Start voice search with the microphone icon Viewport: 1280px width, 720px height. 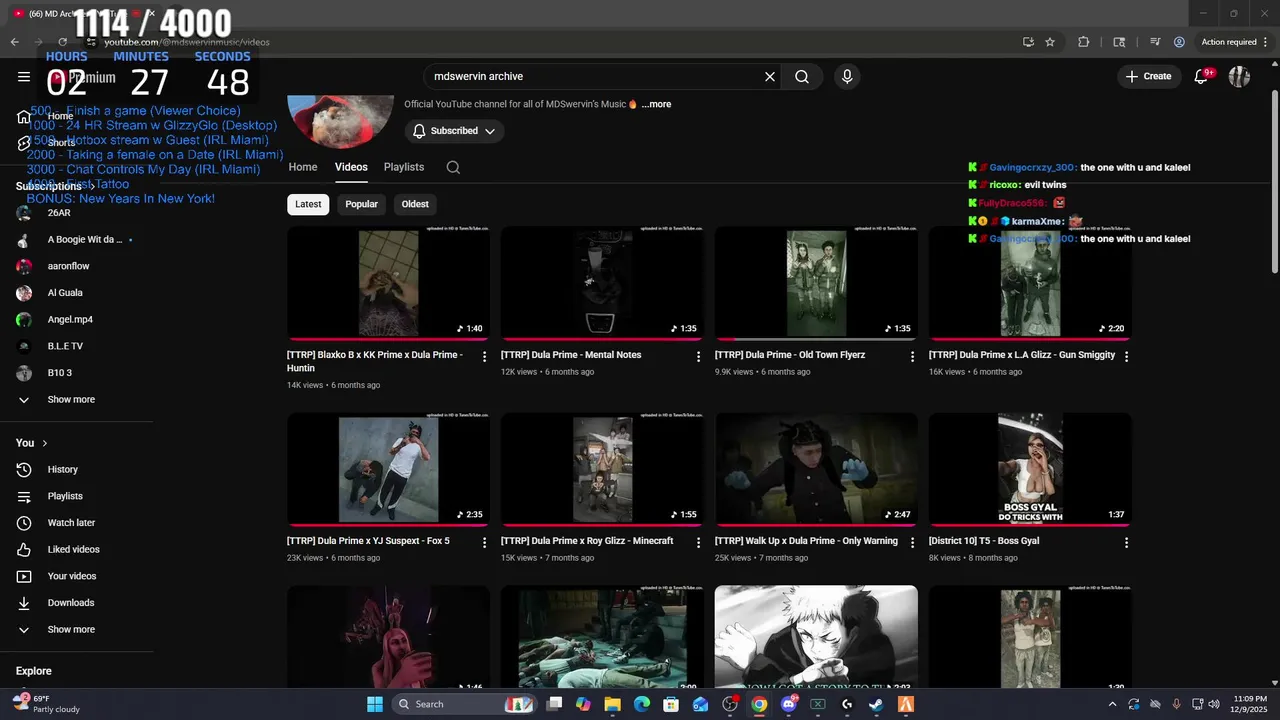point(847,76)
